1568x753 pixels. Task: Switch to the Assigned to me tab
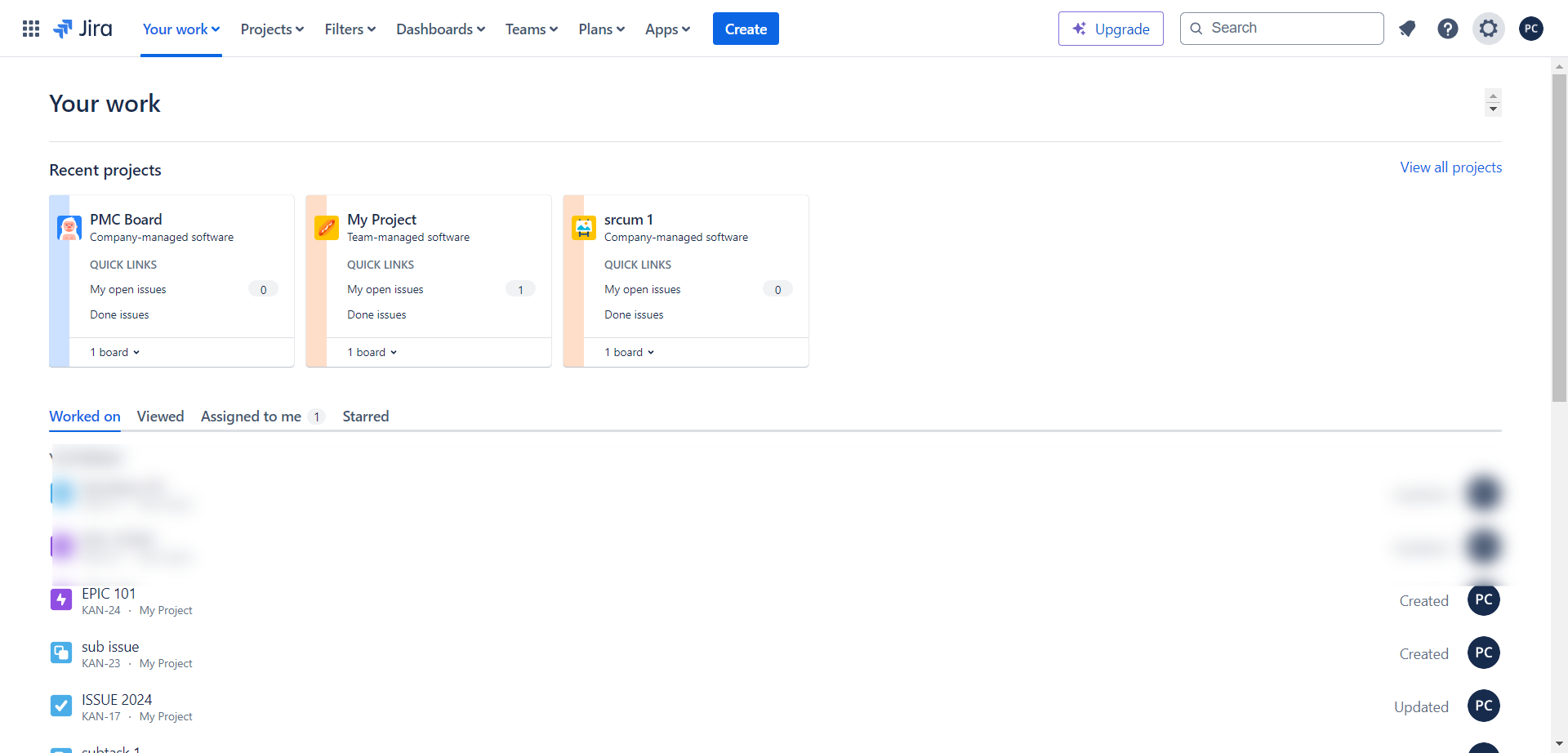coord(263,417)
